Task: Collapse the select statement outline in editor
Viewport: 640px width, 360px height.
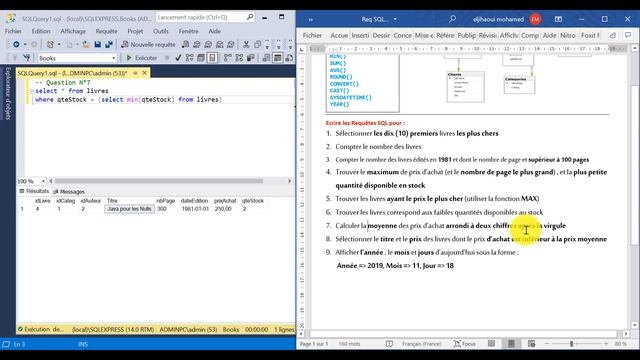Action: pos(32,91)
